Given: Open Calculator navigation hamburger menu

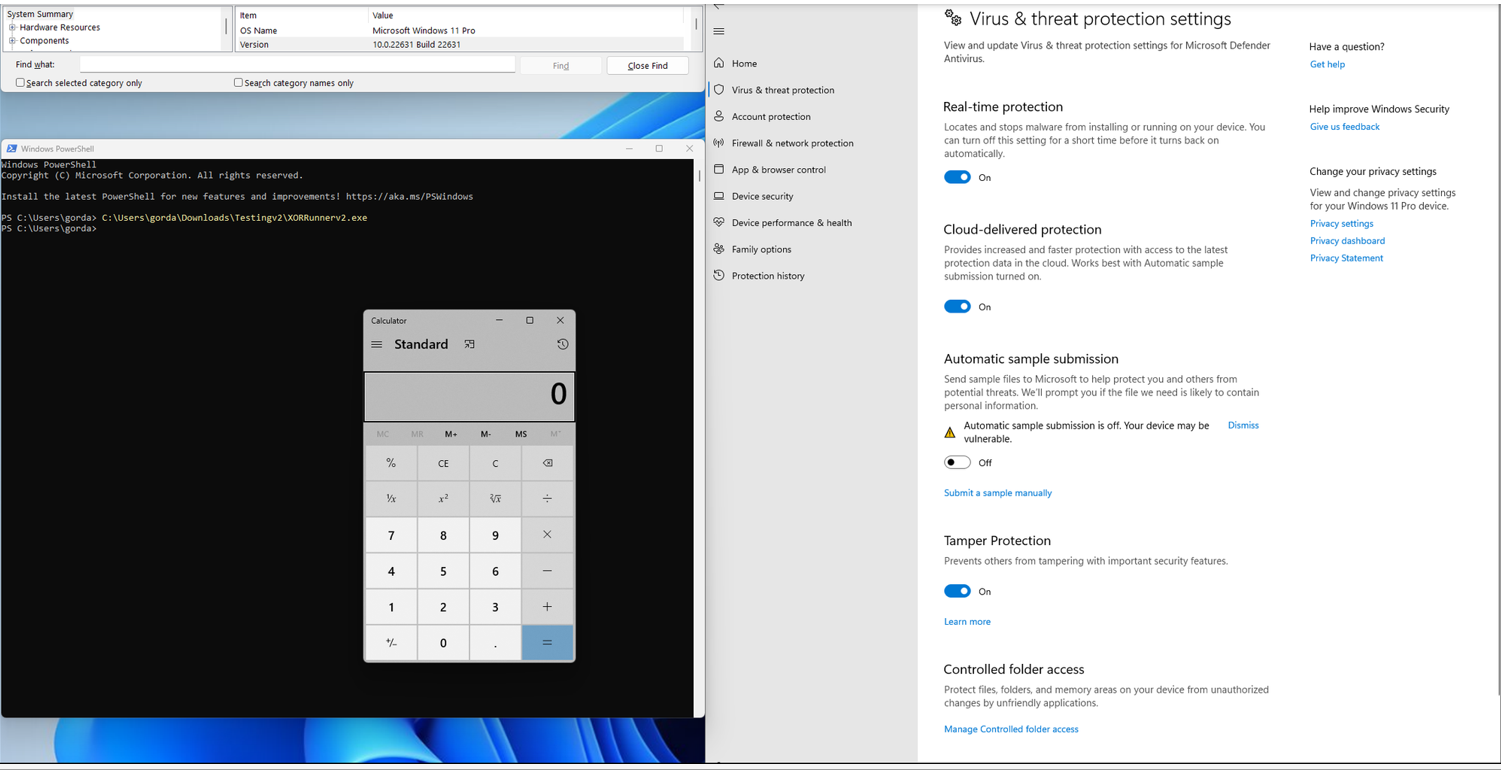Looking at the screenshot, I should tap(377, 344).
